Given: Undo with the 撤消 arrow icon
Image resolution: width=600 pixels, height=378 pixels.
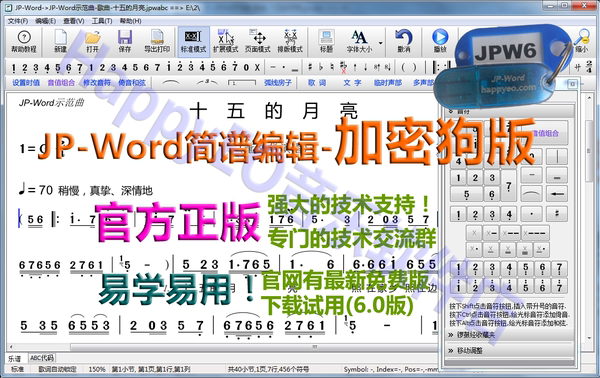Looking at the screenshot, I should click(x=403, y=41).
